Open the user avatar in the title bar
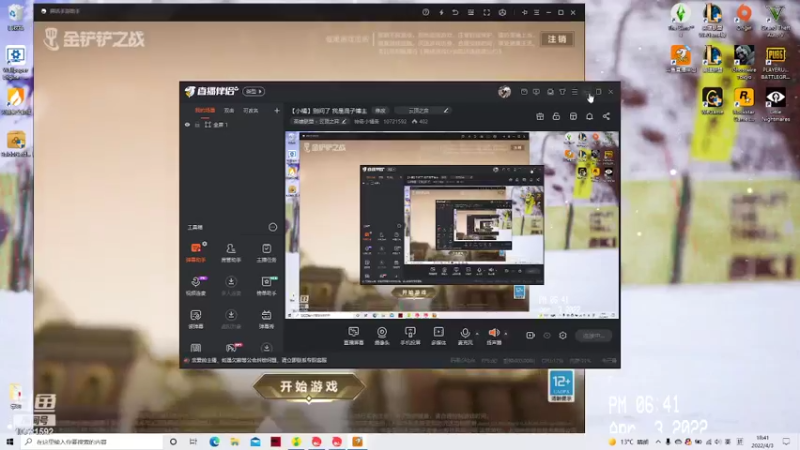800x450 pixels. click(x=504, y=91)
